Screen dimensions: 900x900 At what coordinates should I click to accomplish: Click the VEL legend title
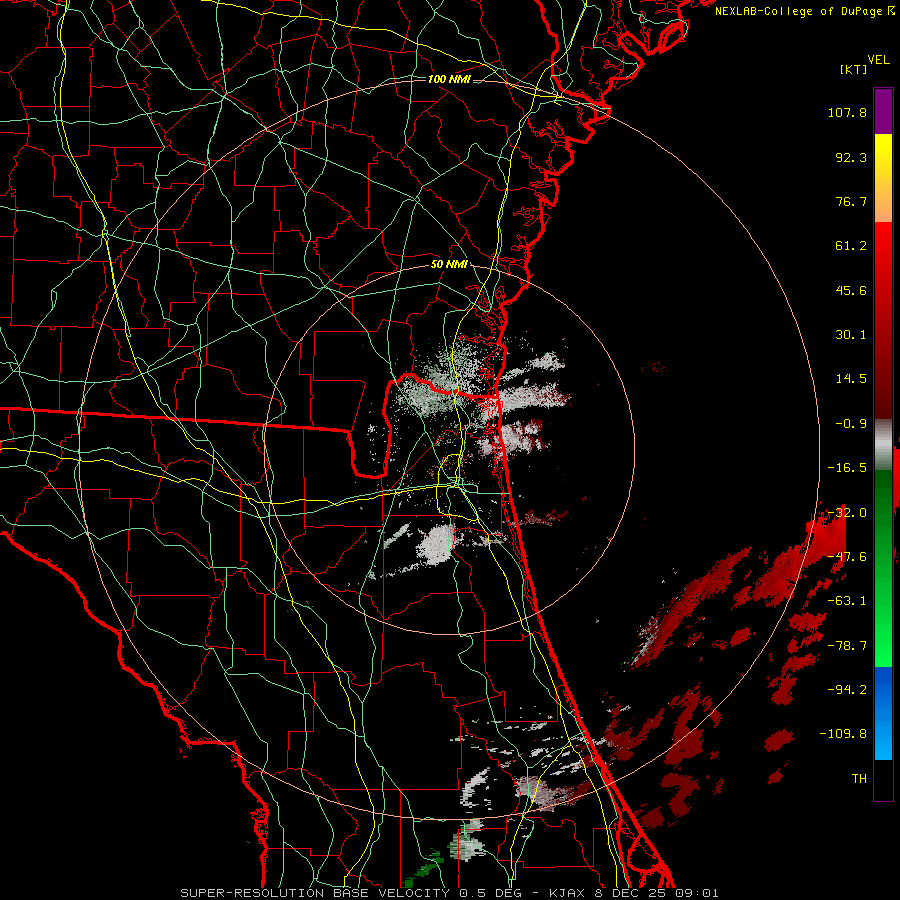pos(878,60)
